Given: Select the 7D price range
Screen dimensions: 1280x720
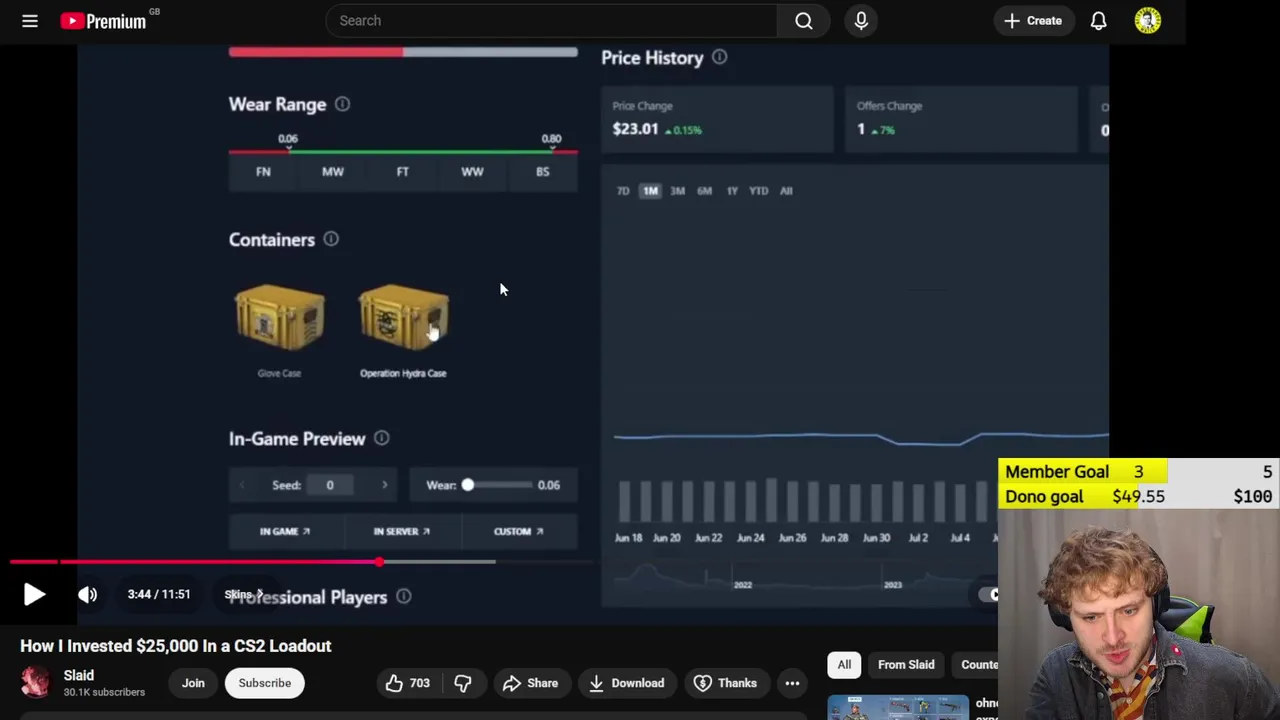Looking at the screenshot, I should click(x=623, y=191).
